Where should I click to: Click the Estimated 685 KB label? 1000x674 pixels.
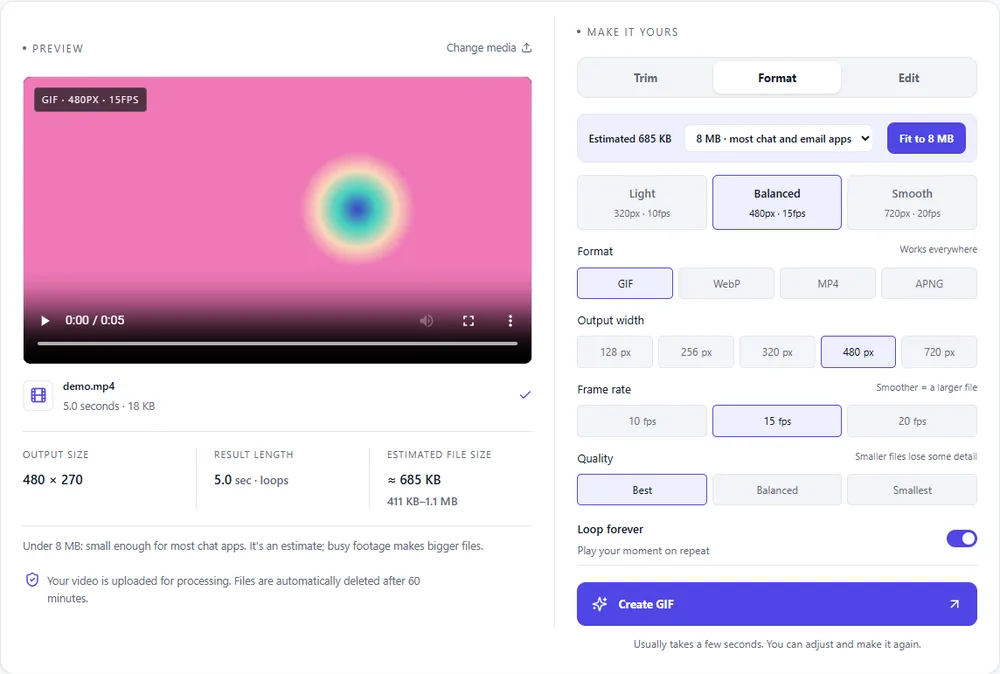(630, 138)
